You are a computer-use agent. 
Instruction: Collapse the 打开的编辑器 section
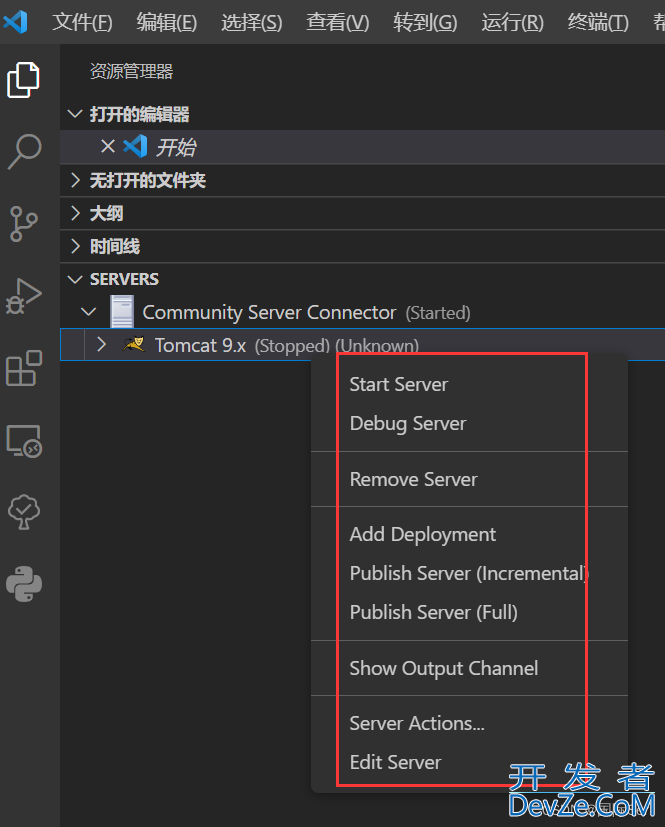point(75,114)
